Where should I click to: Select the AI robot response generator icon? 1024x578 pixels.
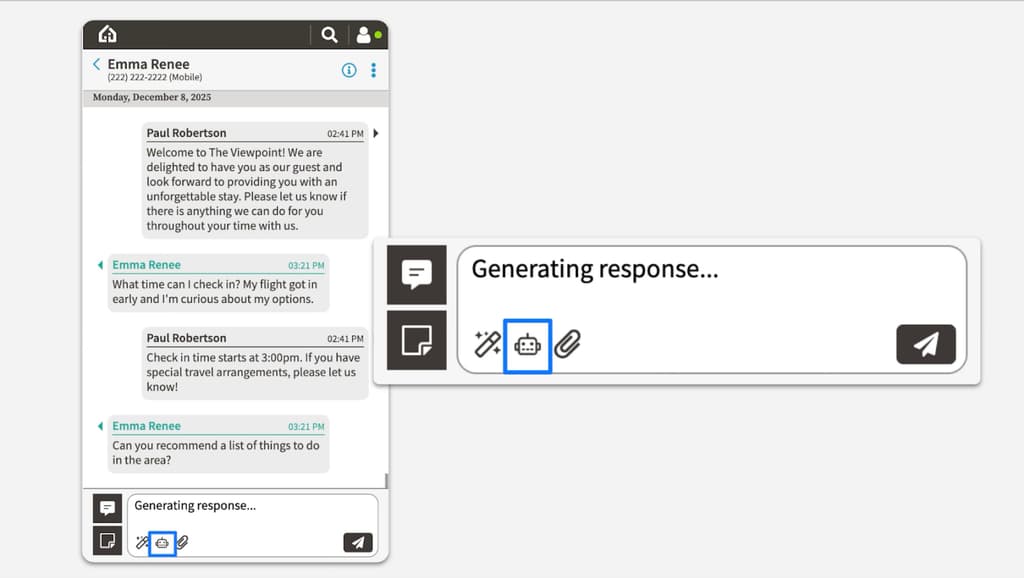pos(162,542)
